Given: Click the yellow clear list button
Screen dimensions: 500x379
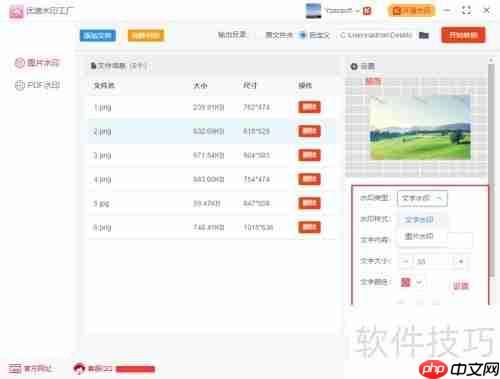Looking at the screenshot, I should pyautogui.click(x=146, y=35).
